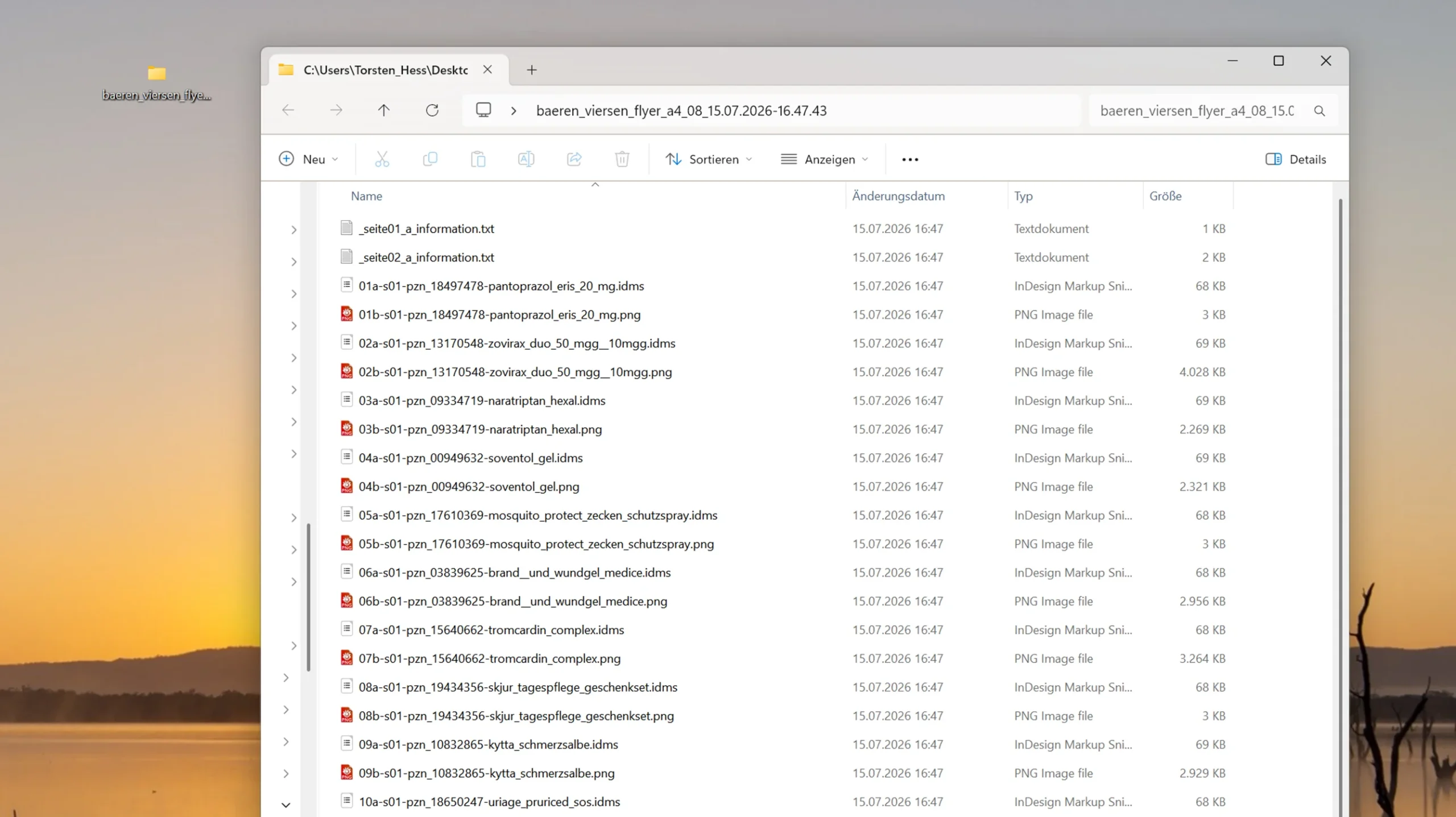
Task: Click the Paste clipboard icon
Action: [478, 159]
